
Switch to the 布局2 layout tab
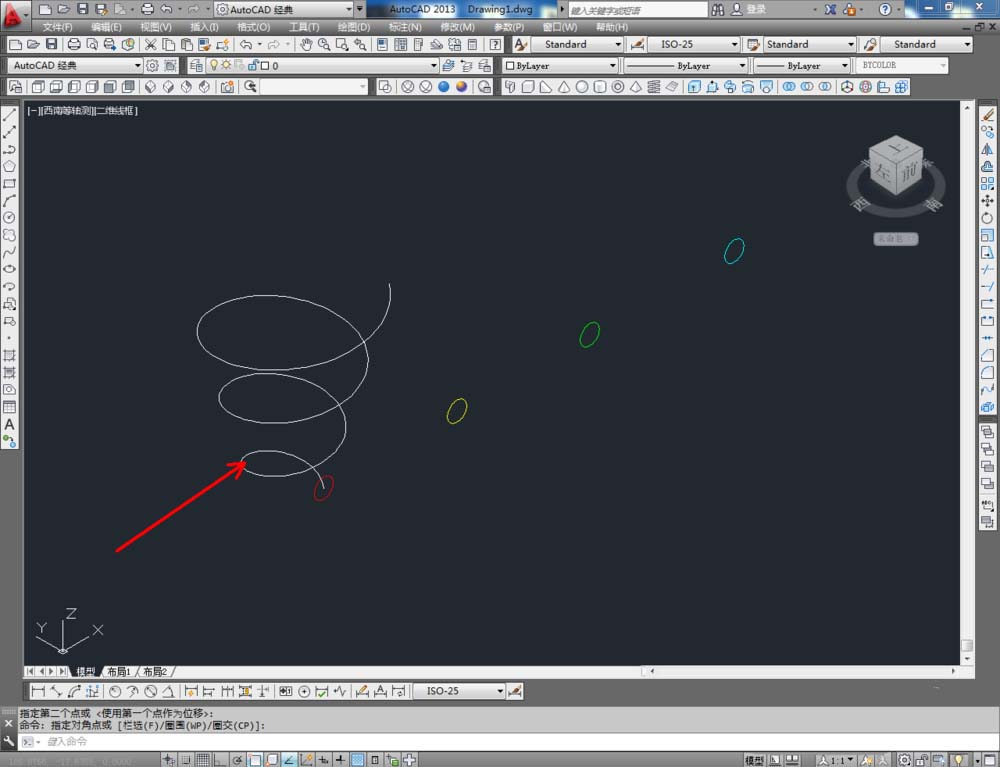[x=155, y=671]
